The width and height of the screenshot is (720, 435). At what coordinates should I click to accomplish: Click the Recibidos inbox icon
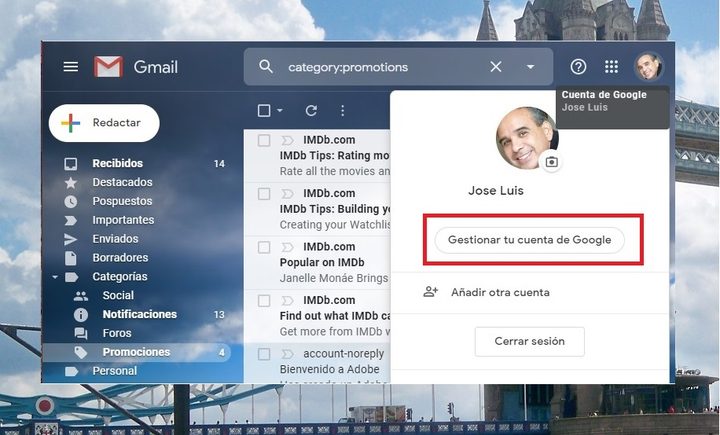71,164
